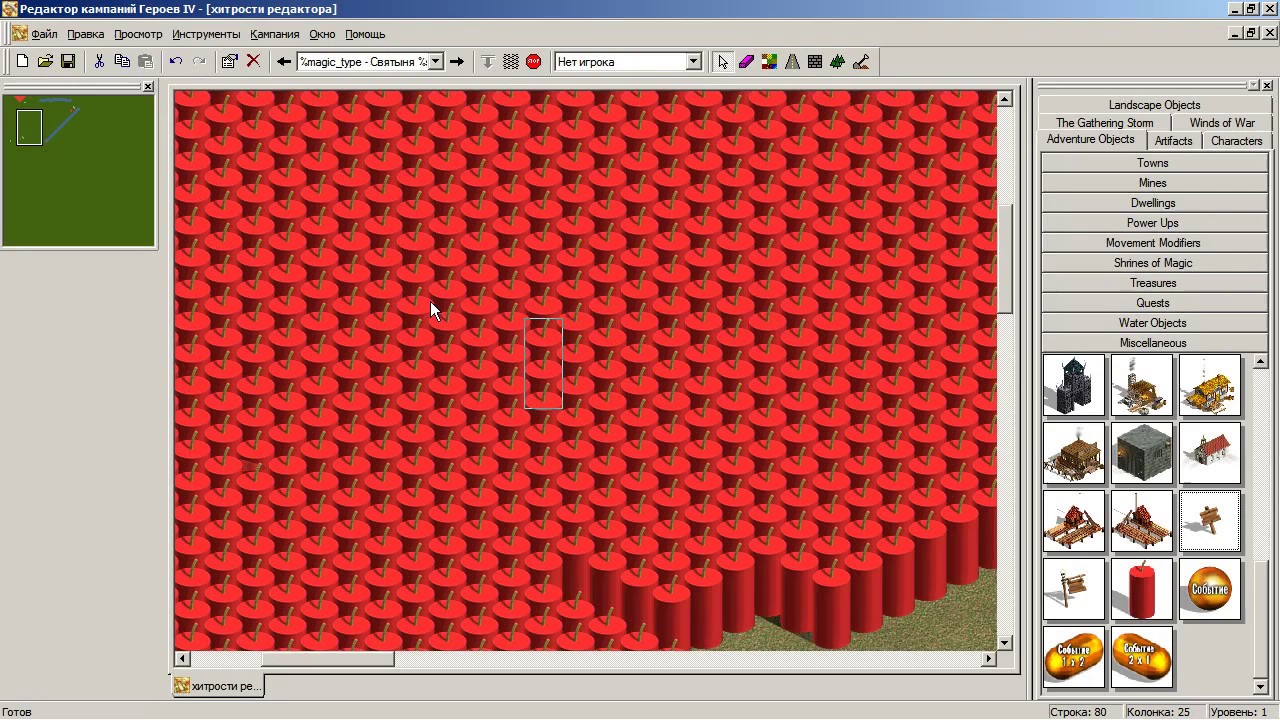This screenshot has height=720, width=1280.
Task: Pick the wooden hut on stilts object
Action: (1074, 453)
